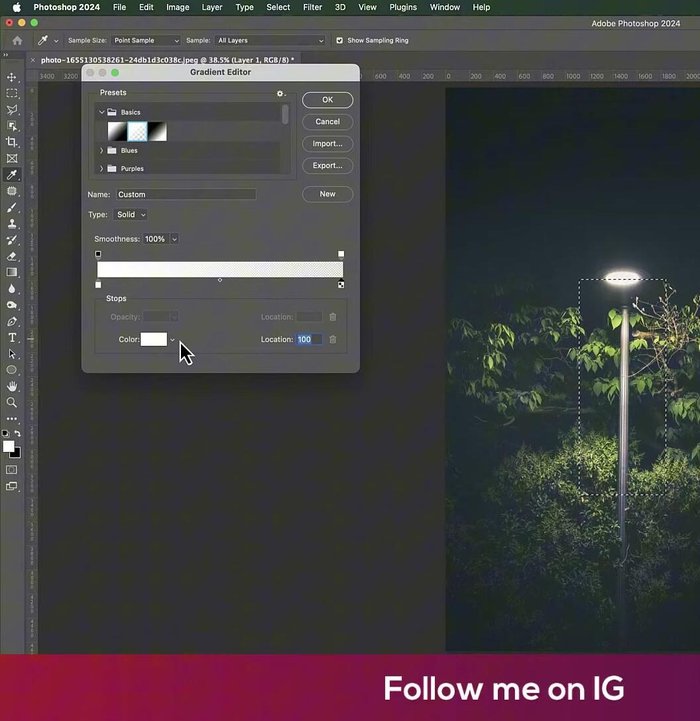Select the Crop tool
The image size is (700, 721).
coord(12,142)
